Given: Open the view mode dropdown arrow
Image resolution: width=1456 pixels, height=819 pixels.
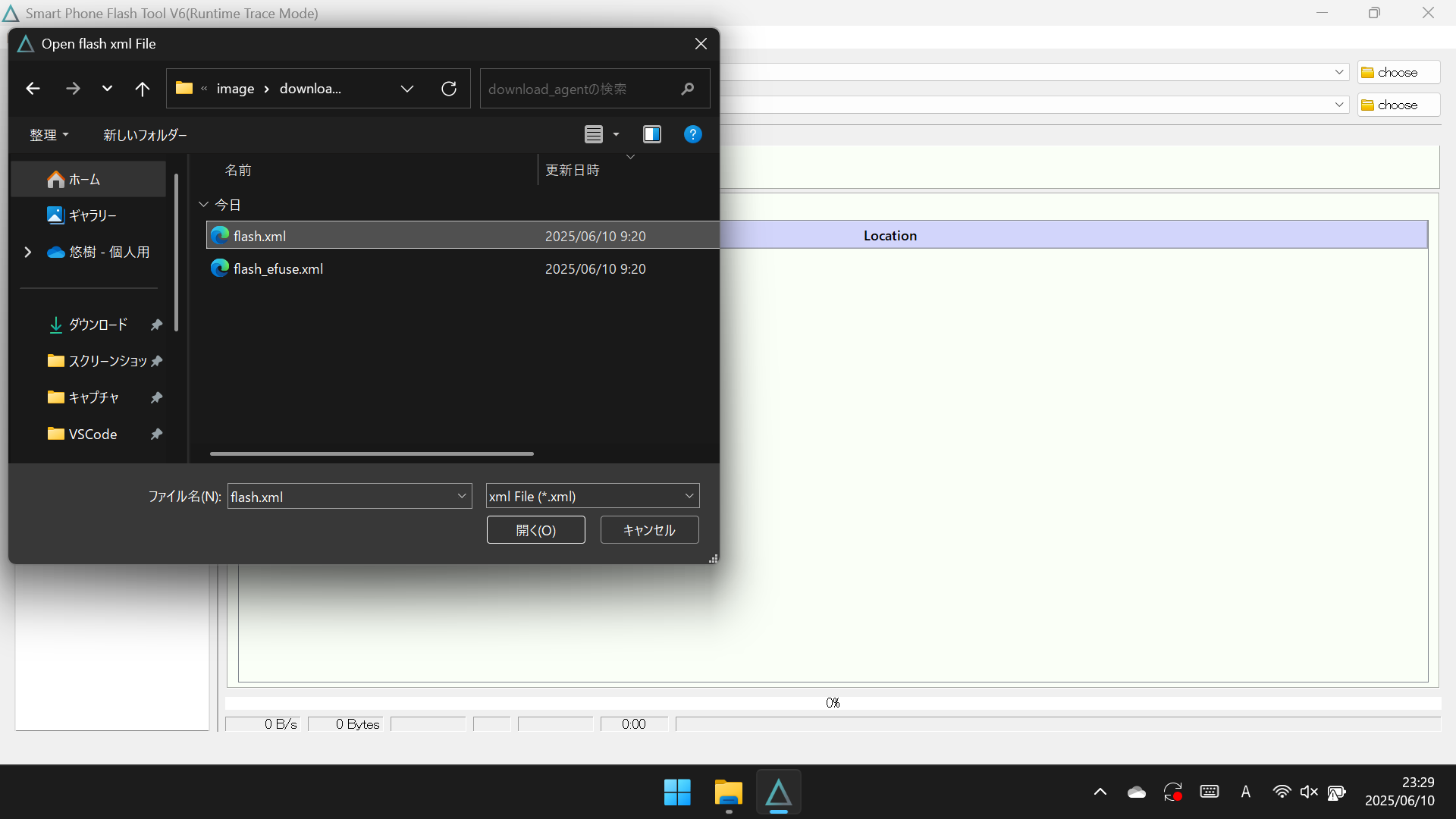Looking at the screenshot, I should coord(616,134).
